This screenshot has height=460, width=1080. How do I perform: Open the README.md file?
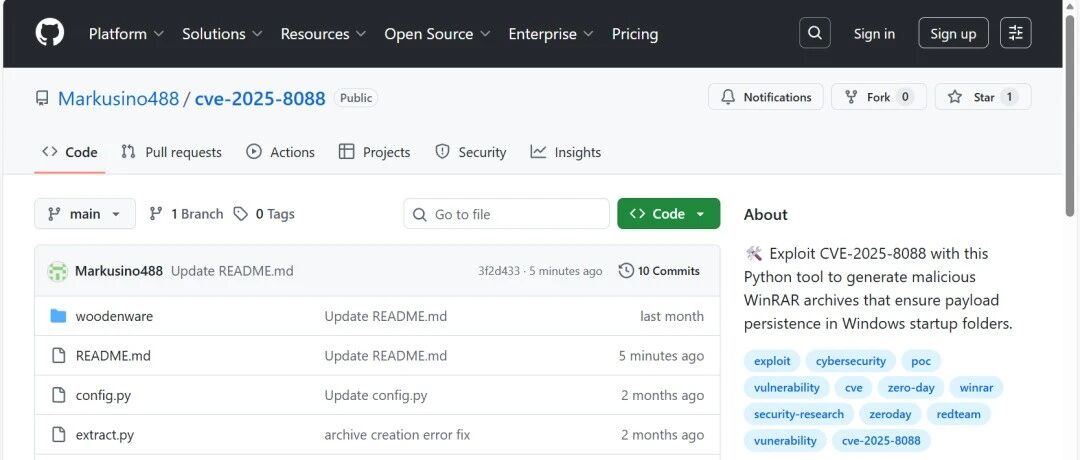tap(113, 355)
